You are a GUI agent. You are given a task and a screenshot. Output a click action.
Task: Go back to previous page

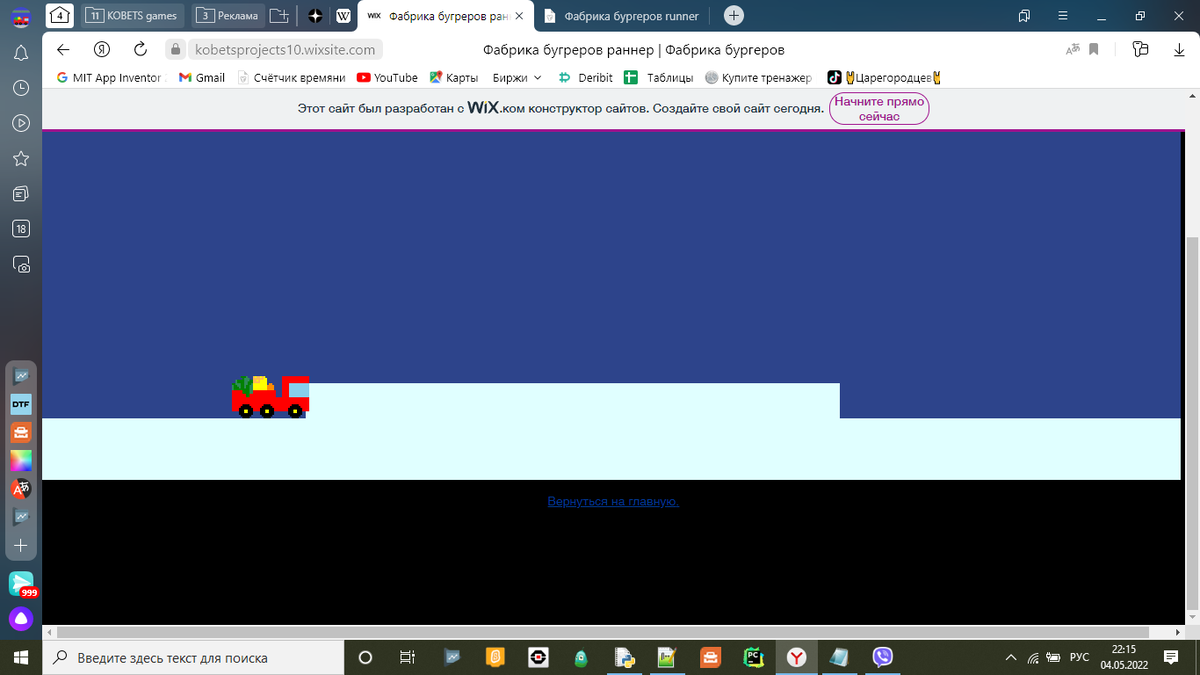tap(64, 50)
